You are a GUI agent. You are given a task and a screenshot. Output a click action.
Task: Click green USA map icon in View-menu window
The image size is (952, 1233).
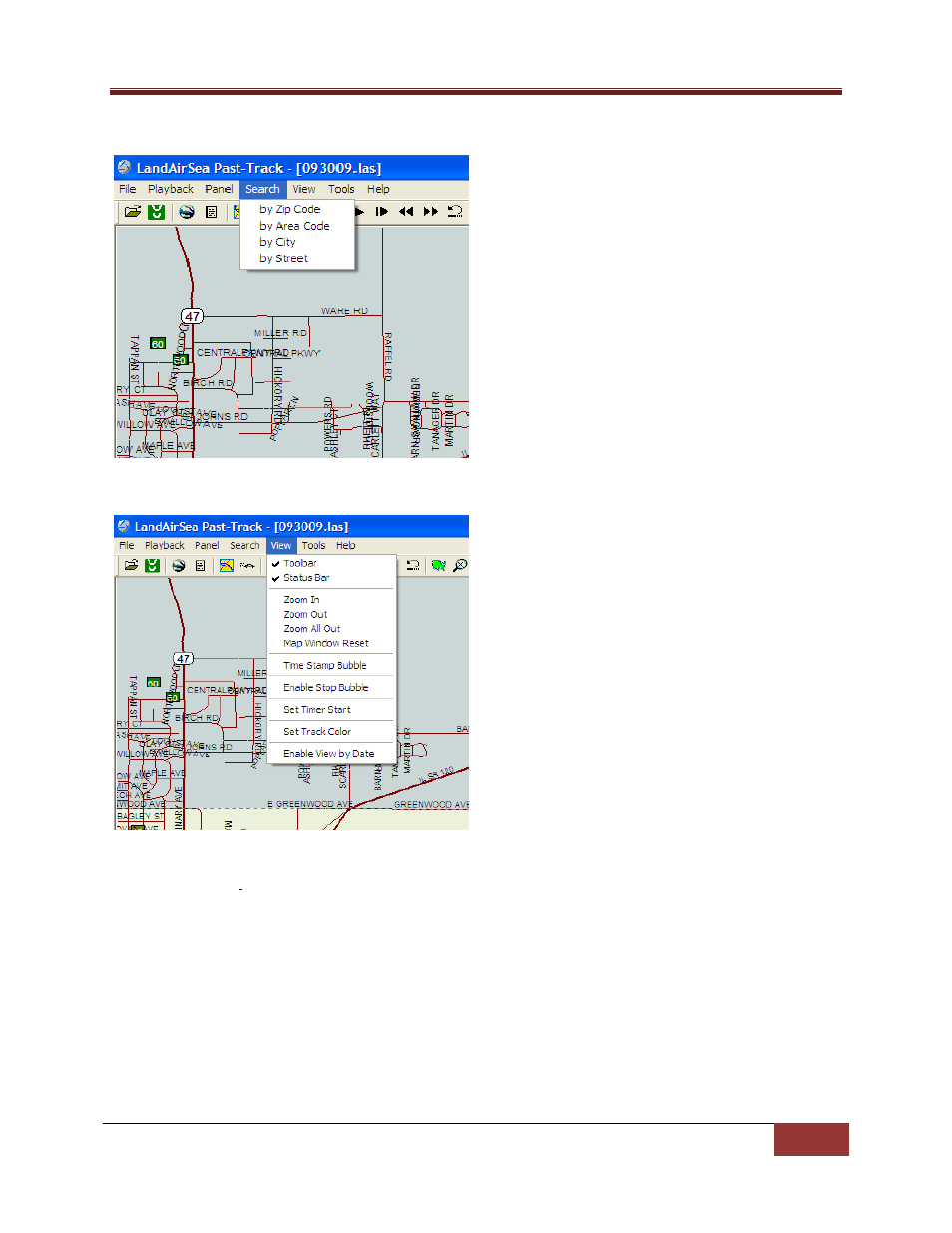pyautogui.click(x=438, y=566)
